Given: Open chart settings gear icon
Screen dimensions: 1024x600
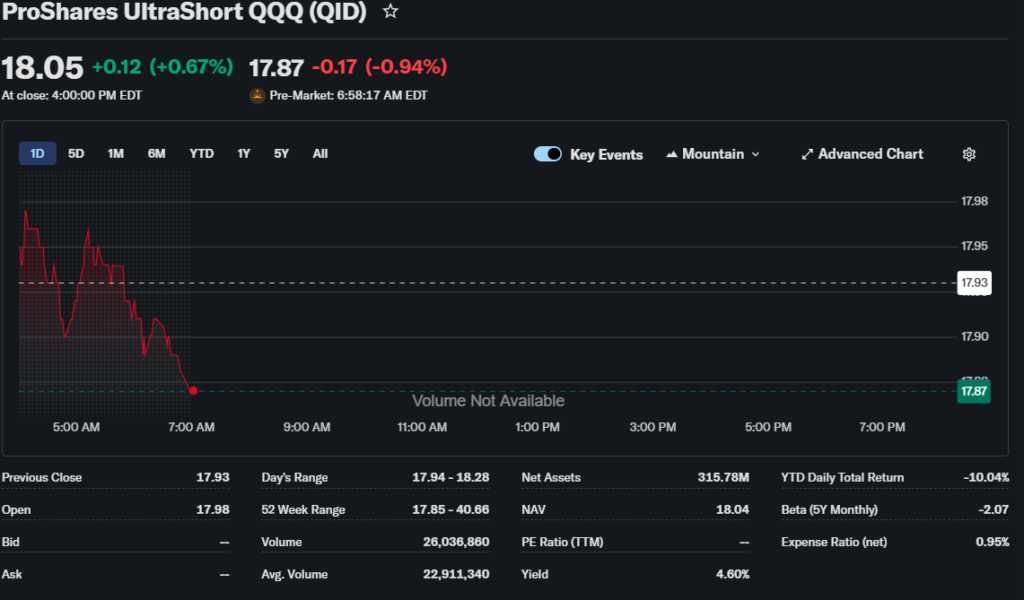Looking at the screenshot, I should (968, 154).
